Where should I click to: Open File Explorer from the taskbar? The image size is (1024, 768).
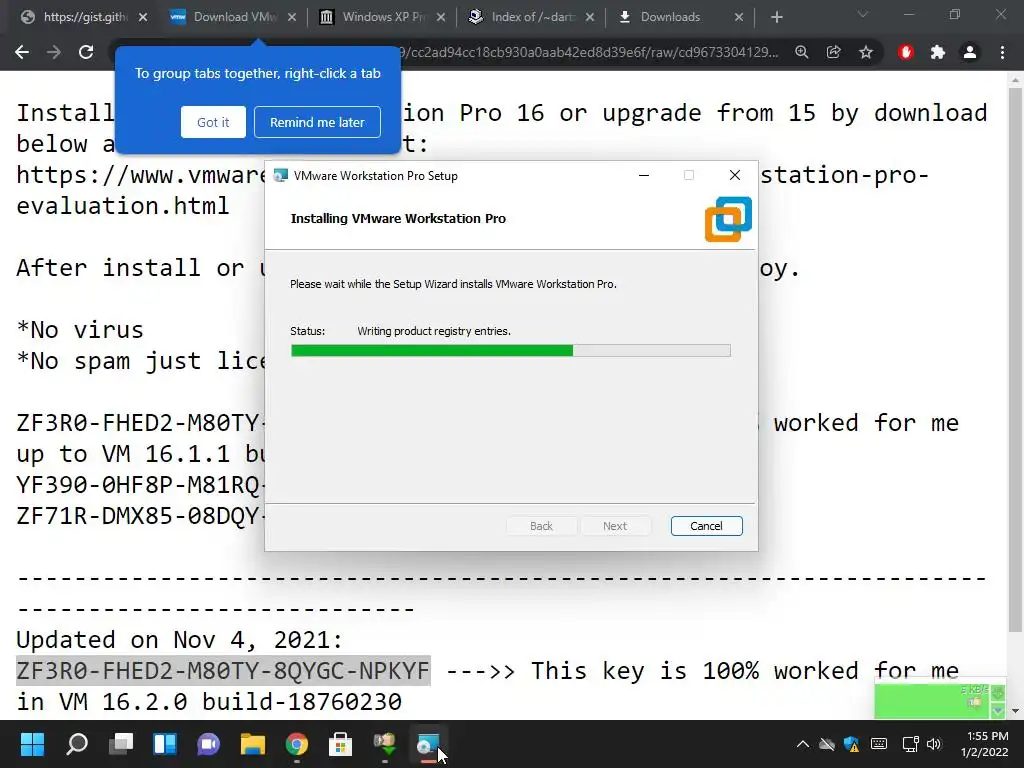coord(253,744)
